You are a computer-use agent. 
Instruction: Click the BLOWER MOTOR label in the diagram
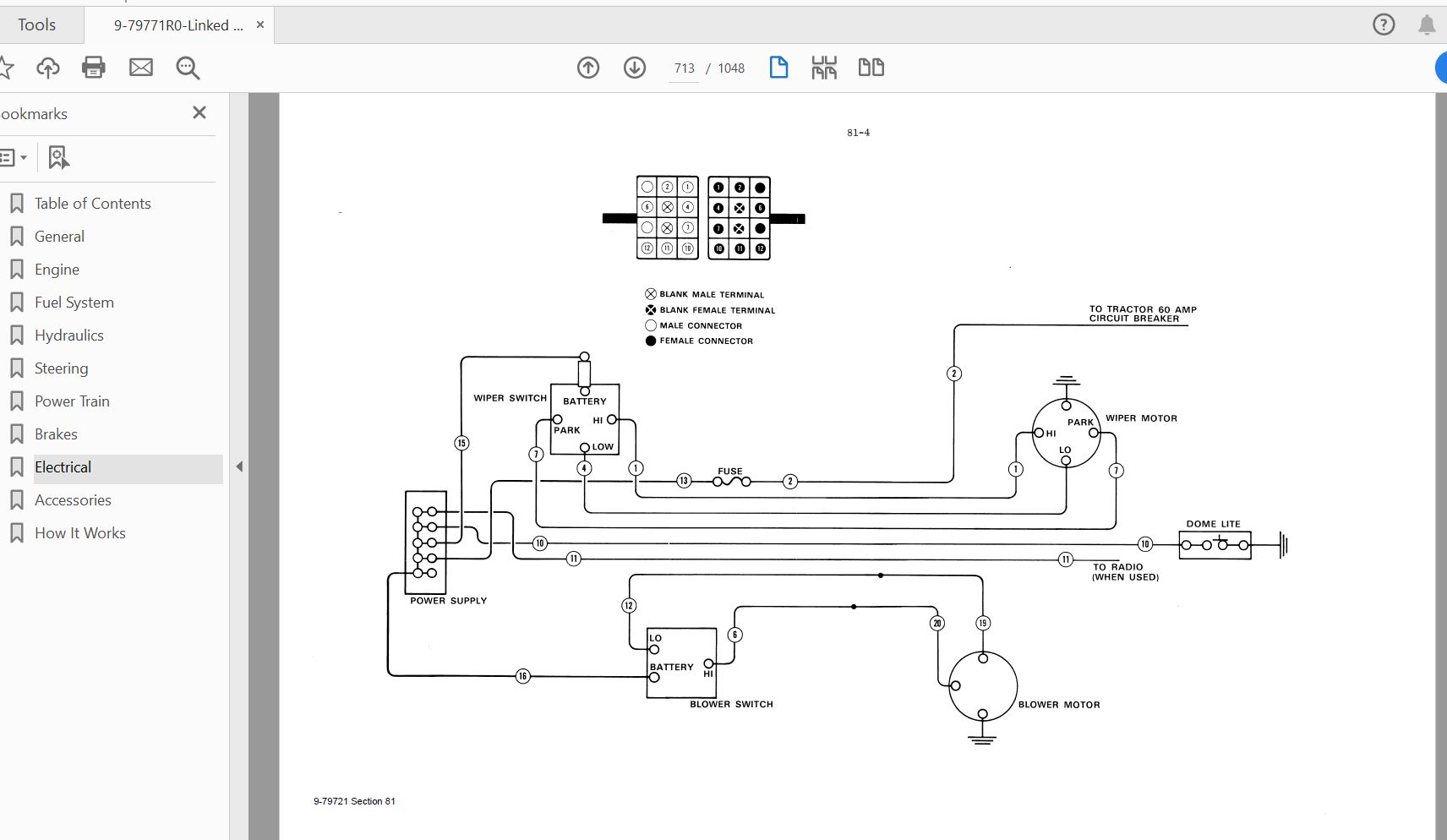(x=1059, y=705)
